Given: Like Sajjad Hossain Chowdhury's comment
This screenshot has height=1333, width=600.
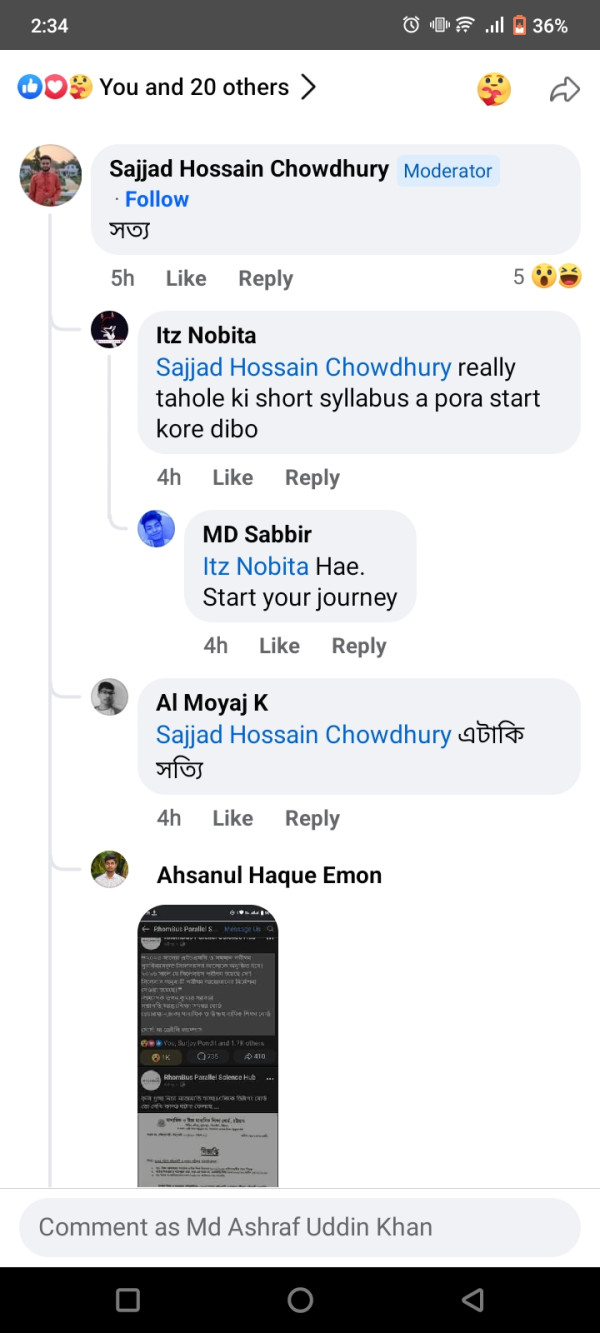Looking at the screenshot, I should [186, 278].
